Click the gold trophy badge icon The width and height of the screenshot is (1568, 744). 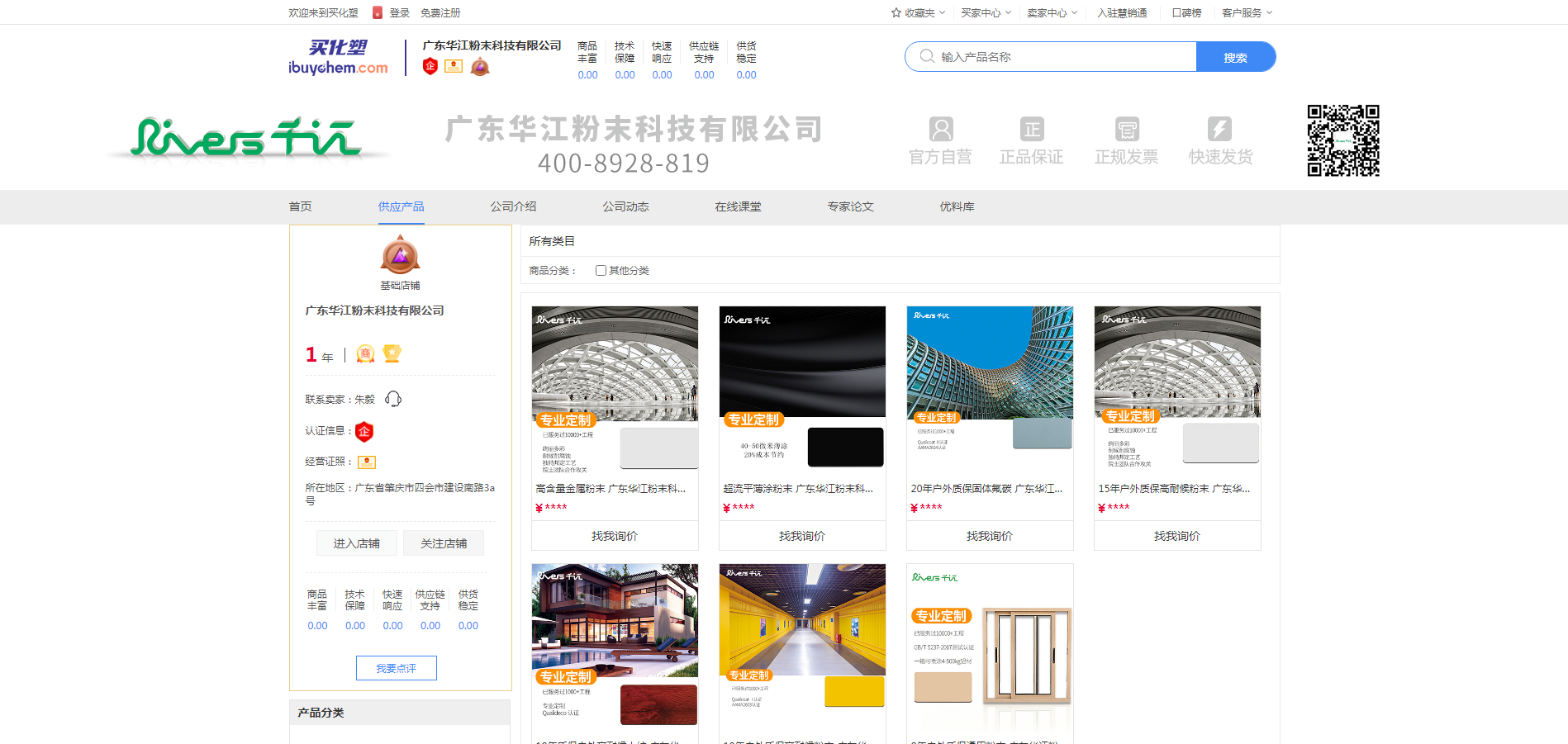point(392,353)
